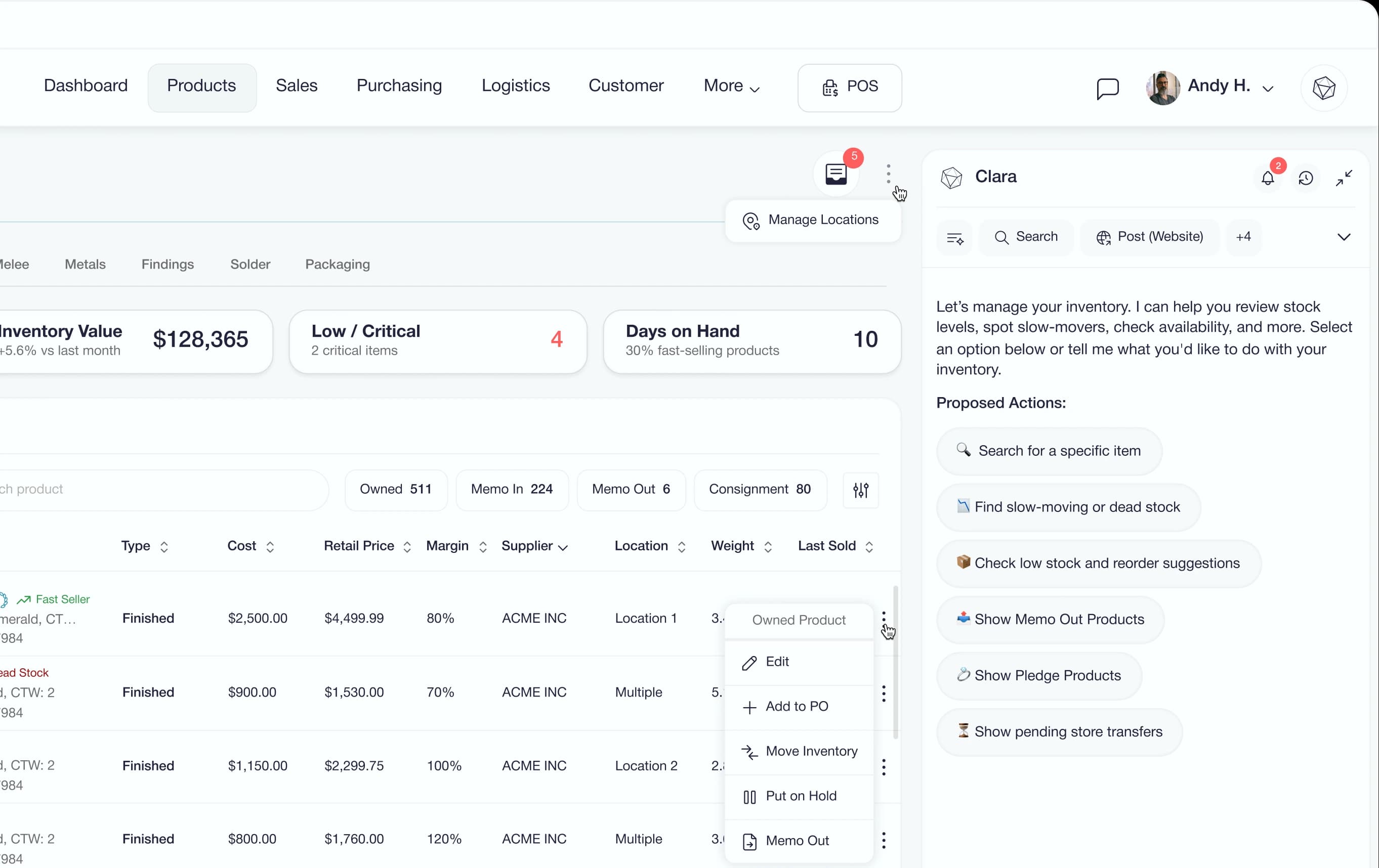
Task: Choose Search for a specific item action
Action: coord(1049,451)
